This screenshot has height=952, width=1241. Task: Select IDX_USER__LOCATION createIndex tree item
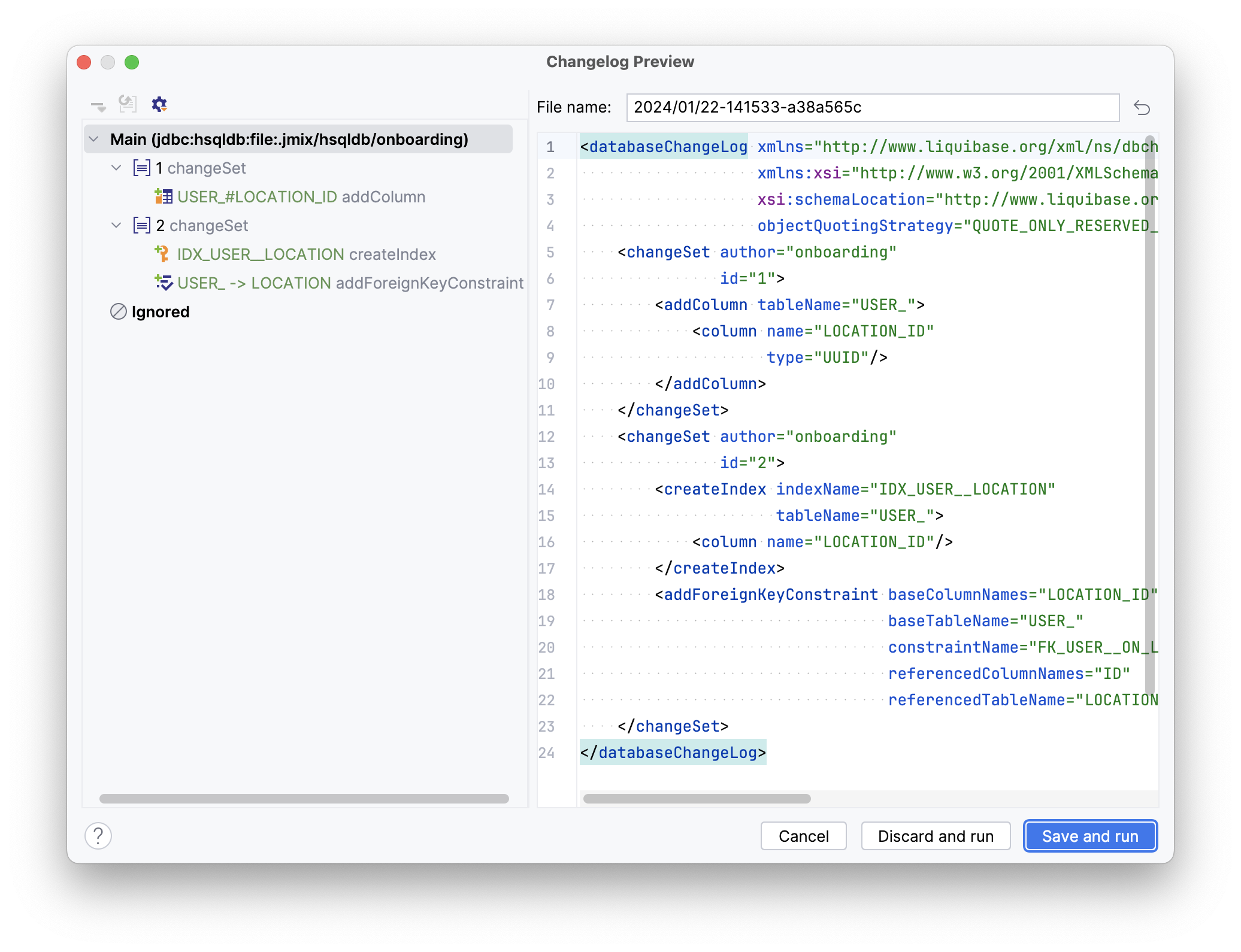pyautogui.click(x=306, y=254)
